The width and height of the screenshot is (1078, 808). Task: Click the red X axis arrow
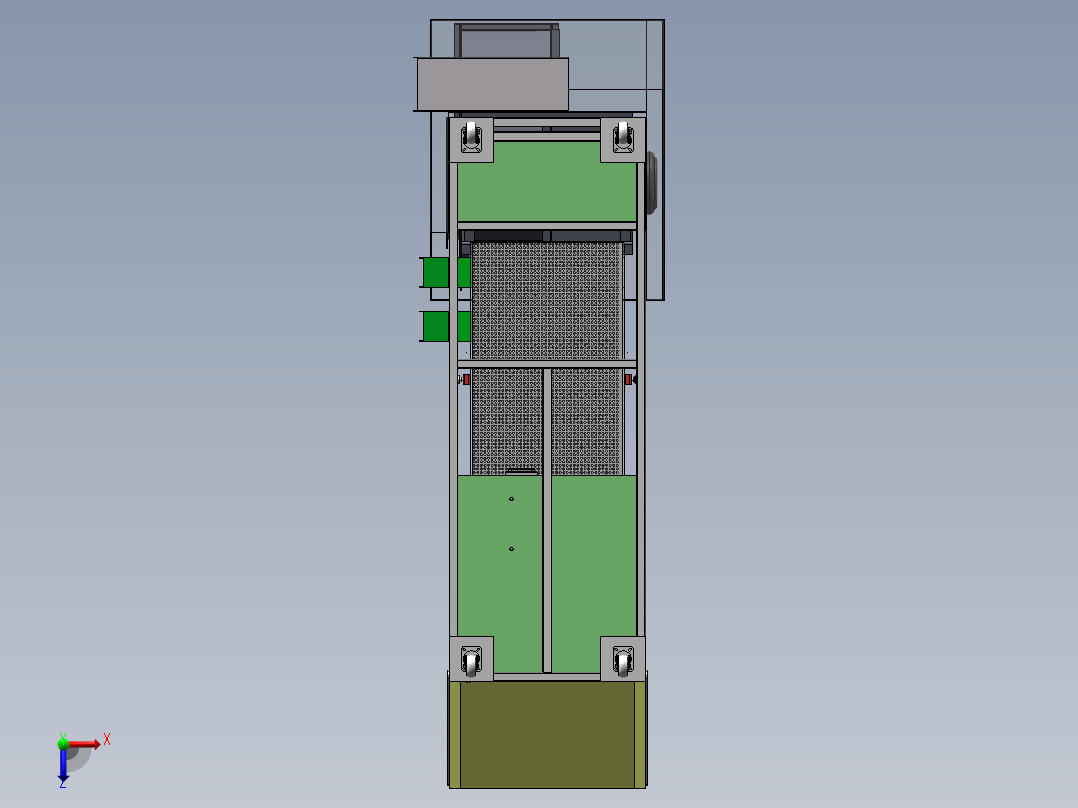click(x=98, y=743)
